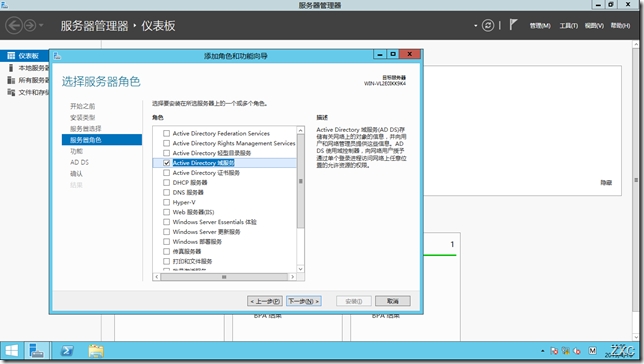This screenshot has height=364, width=644.
Task: Open the Windows Start button
Action: [x=12, y=351]
